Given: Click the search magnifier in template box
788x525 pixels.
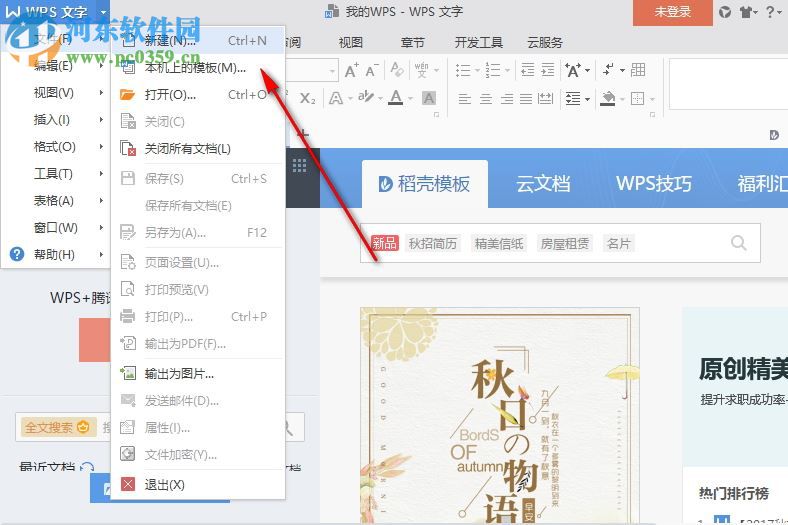Looking at the screenshot, I should coord(738,243).
